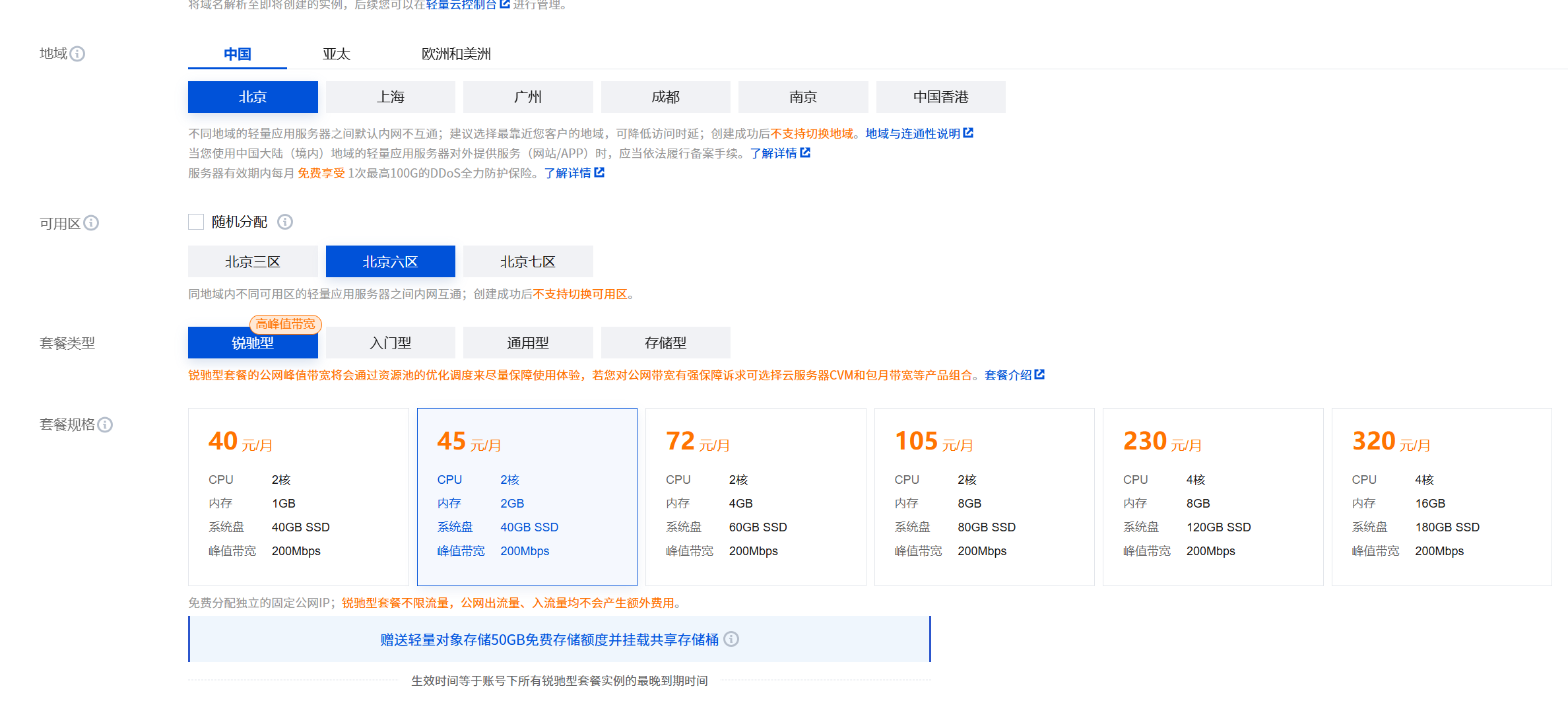Select the 105元/月 package card
The image size is (1568, 701).
[984, 497]
